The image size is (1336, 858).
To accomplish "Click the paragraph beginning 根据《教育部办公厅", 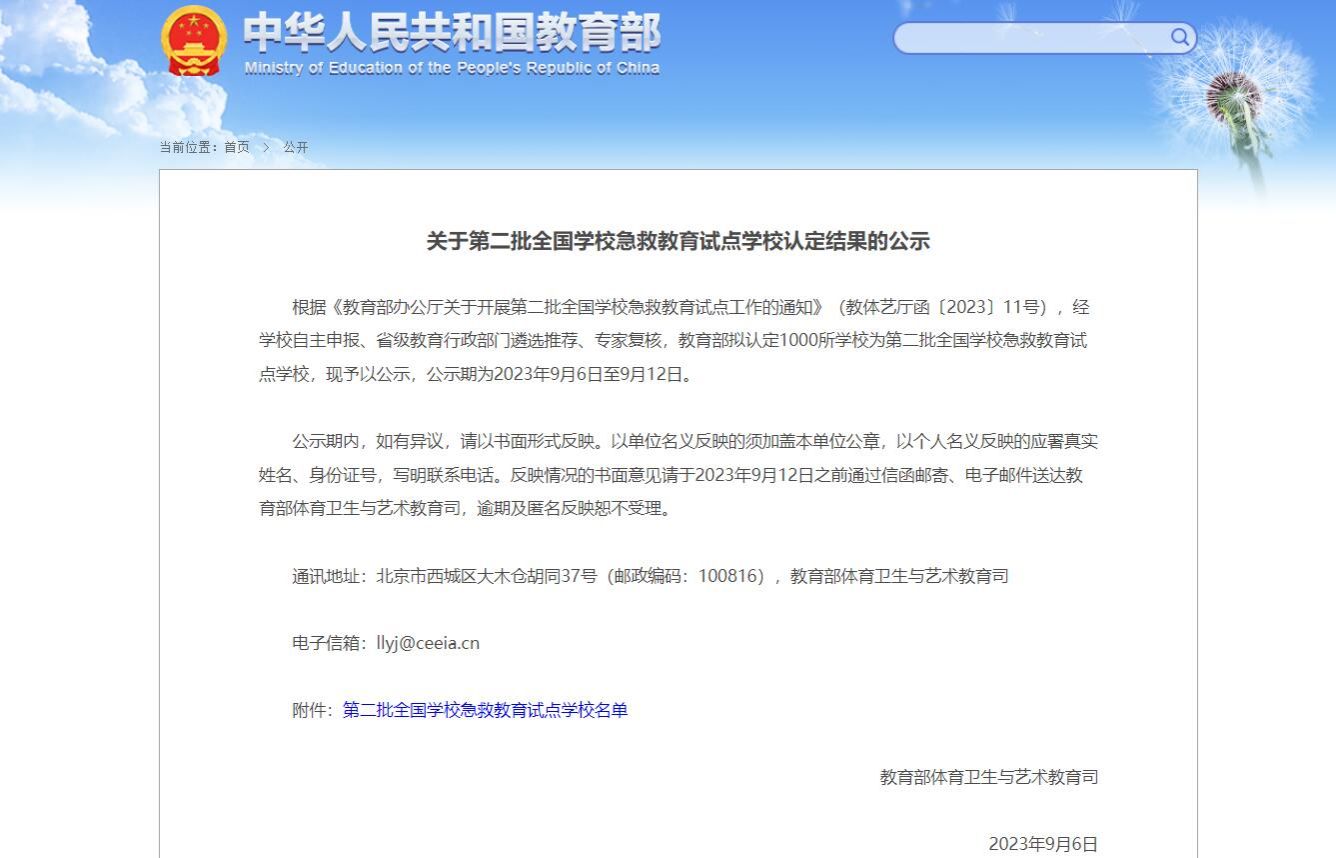I will [x=674, y=341].
